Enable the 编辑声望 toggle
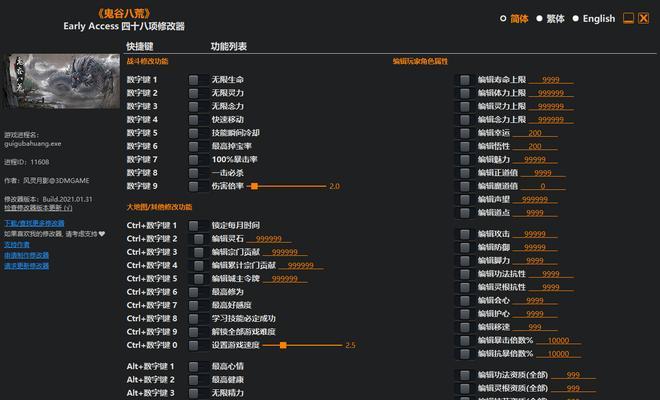Viewport: 660px width, 400px height. (x=465, y=200)
